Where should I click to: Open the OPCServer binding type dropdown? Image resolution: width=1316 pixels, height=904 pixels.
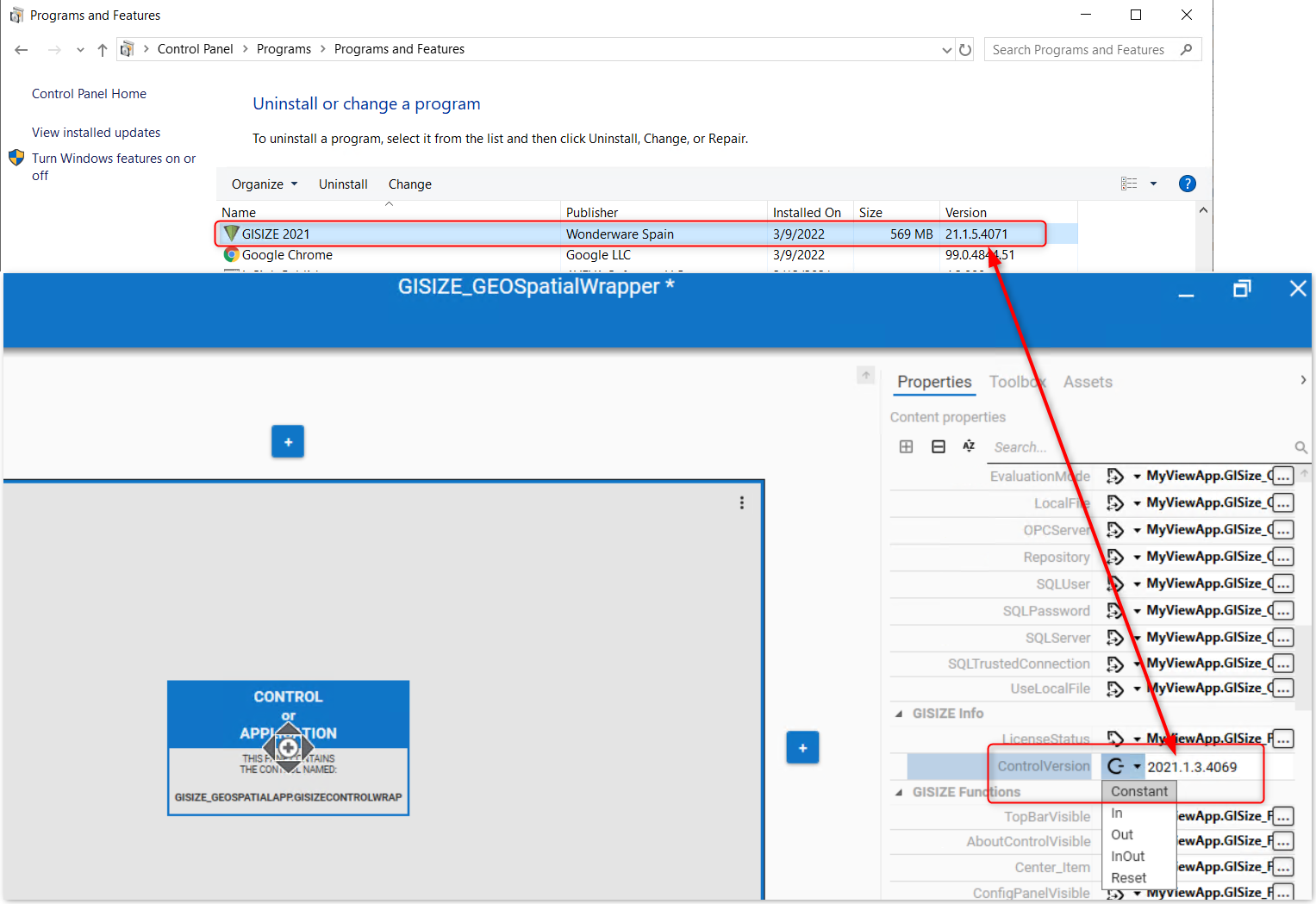click(1137, 530)
